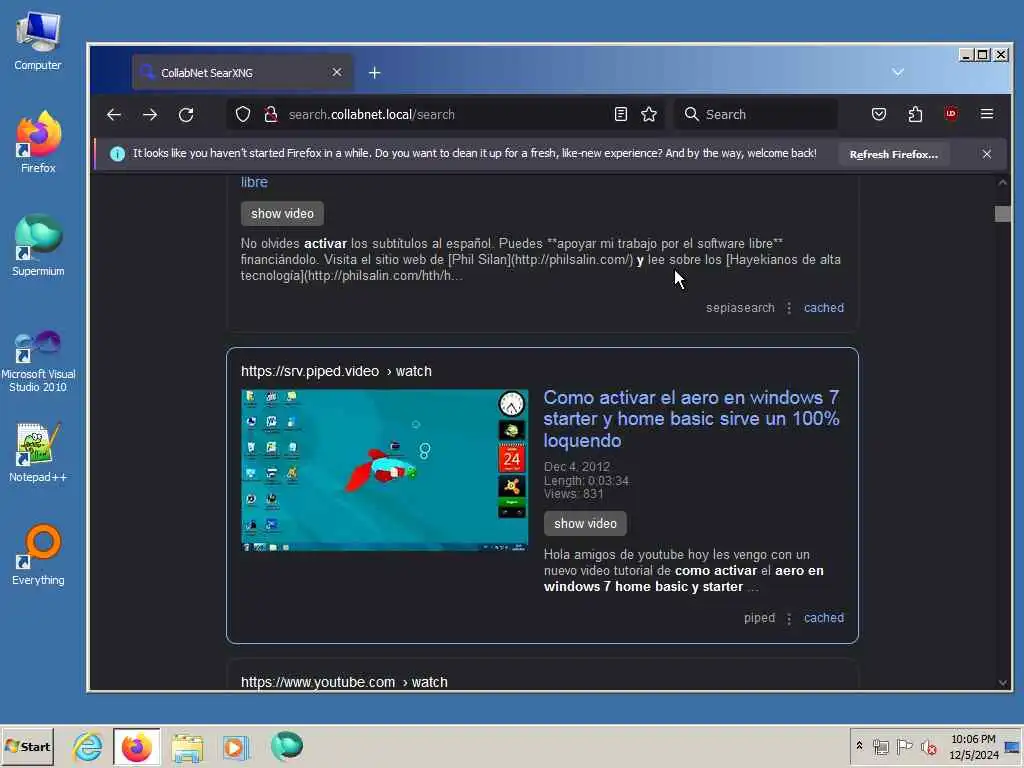The height and width of the screenshot is (768, 1024).
Task: Go forward with the Firefox forward arrow
Action: (150, 114)
